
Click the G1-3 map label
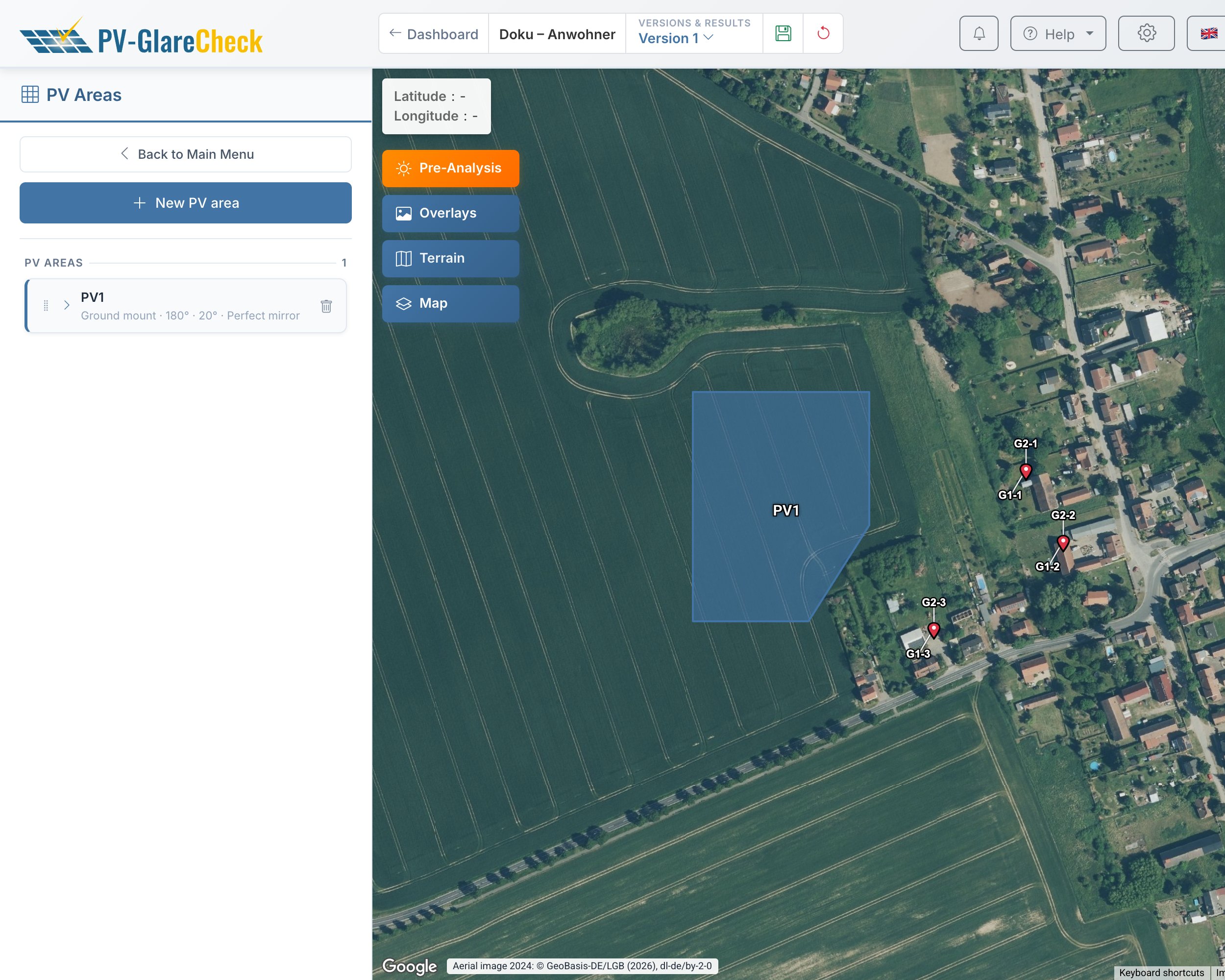tap(917, 653)
